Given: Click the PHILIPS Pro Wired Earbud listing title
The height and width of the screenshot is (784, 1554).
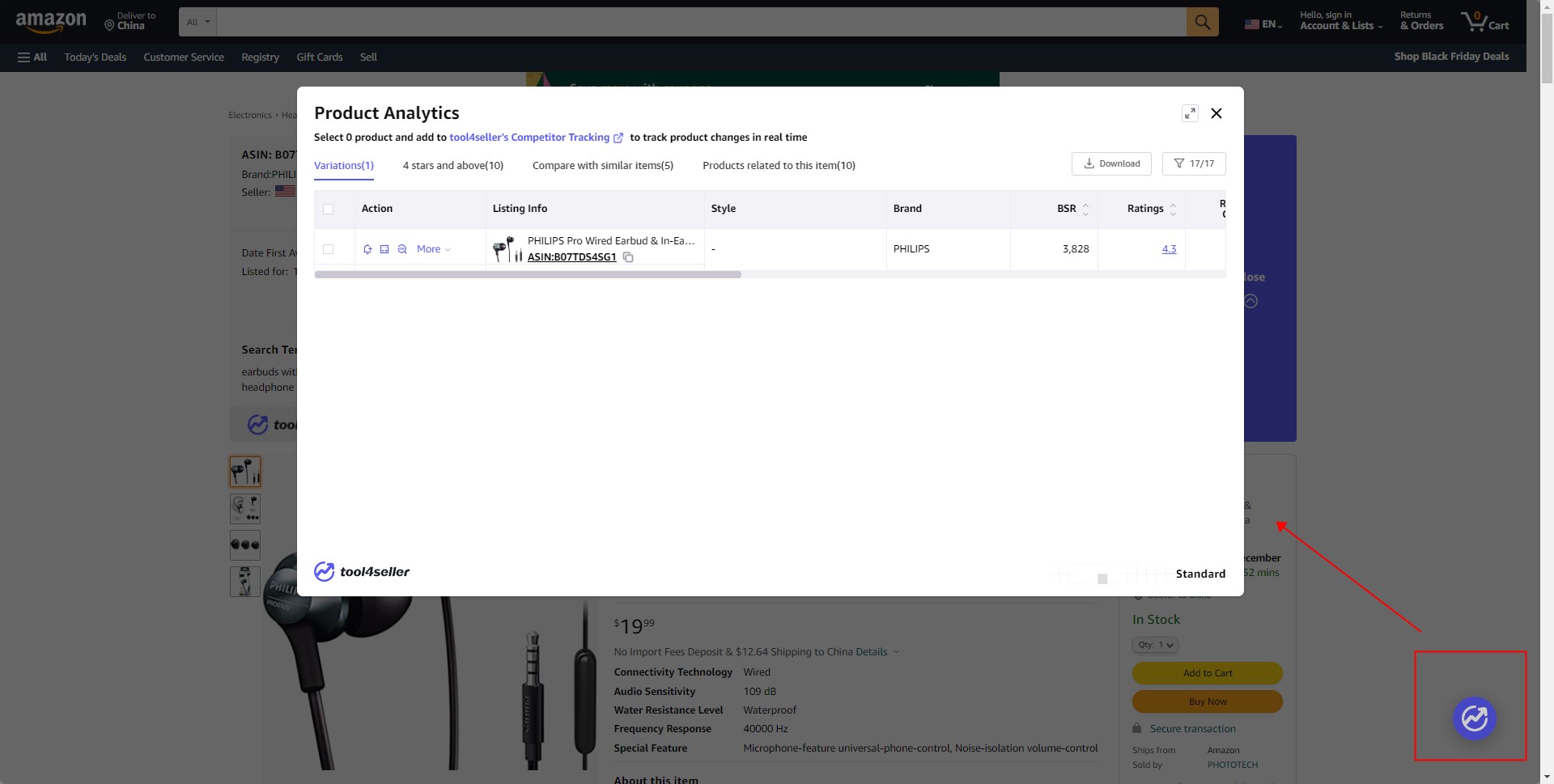Looking at the screenshot, I should [x=611, y=241].
